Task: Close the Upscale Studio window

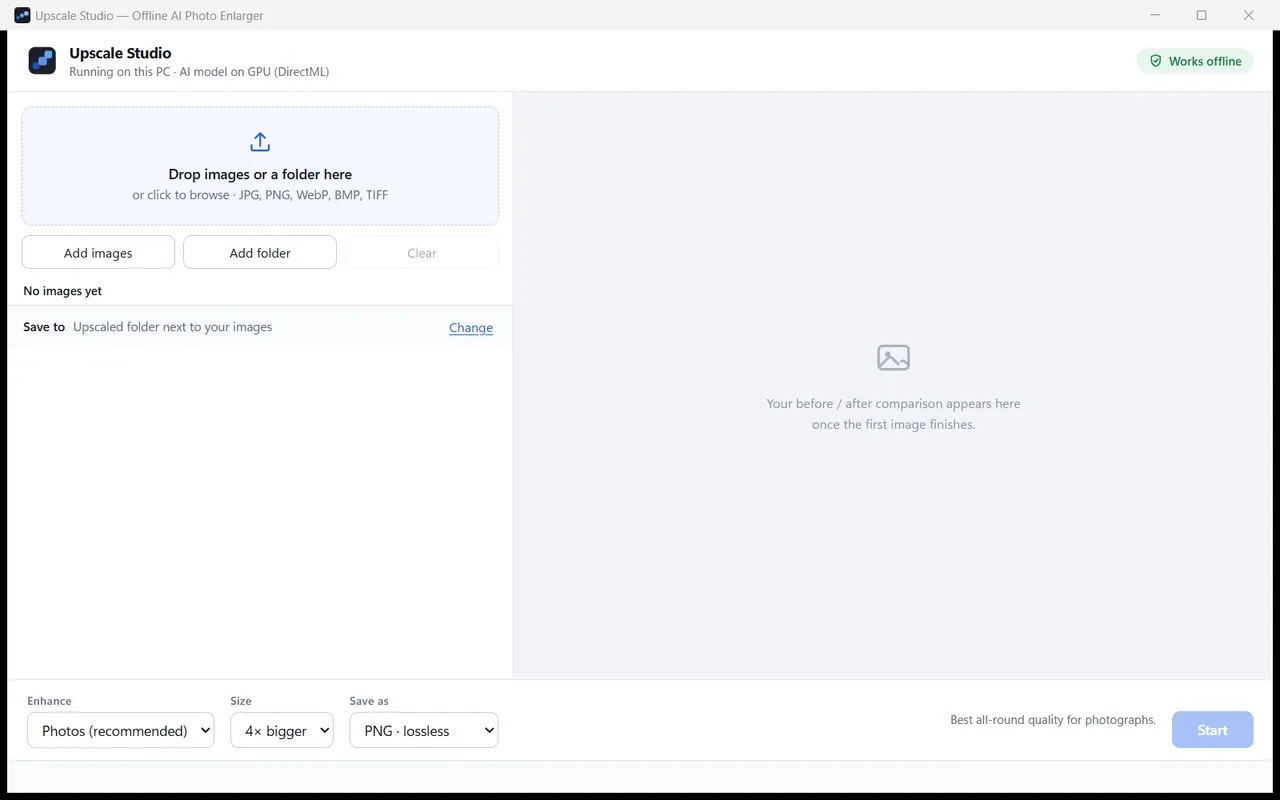Action: coord(1249,15)
